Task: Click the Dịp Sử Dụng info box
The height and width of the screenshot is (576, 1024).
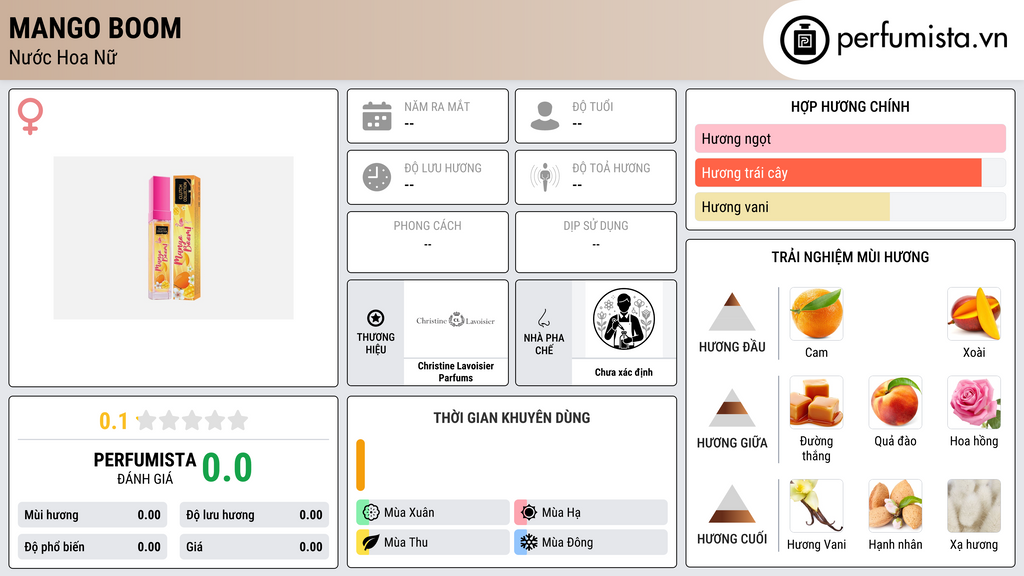Action: (x=596, y=242)
